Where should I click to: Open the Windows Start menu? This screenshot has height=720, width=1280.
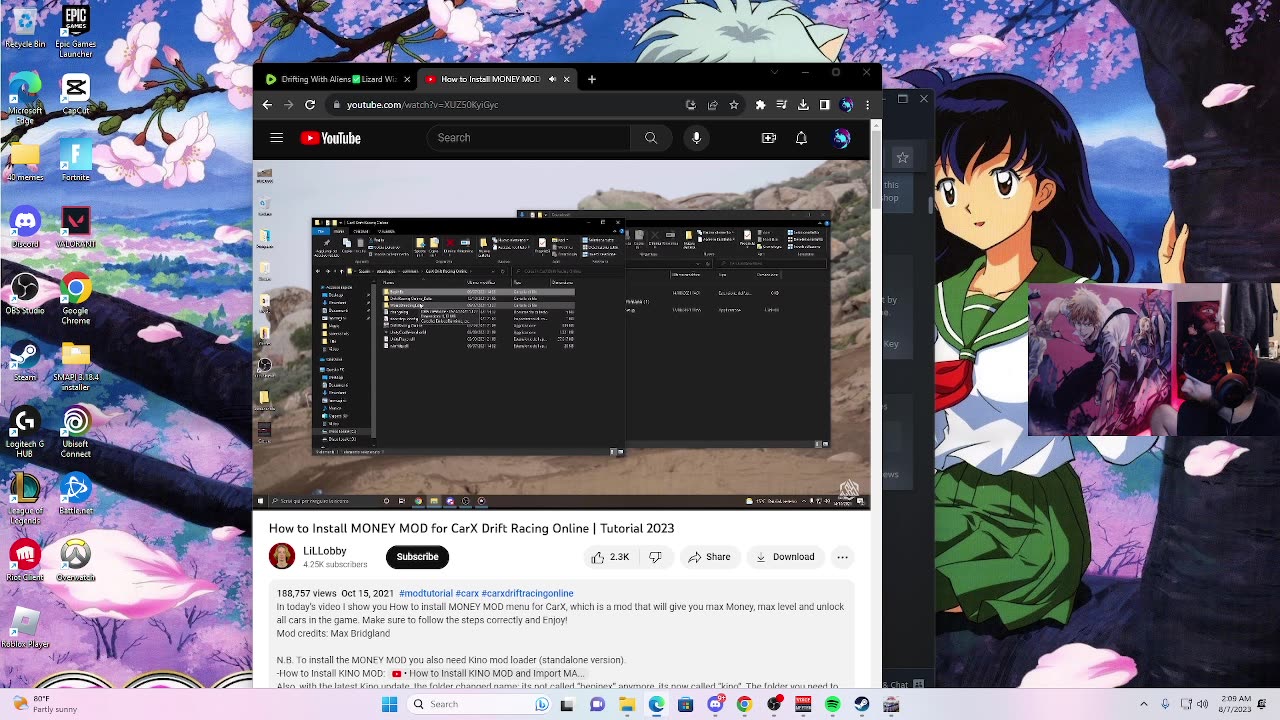390,704
